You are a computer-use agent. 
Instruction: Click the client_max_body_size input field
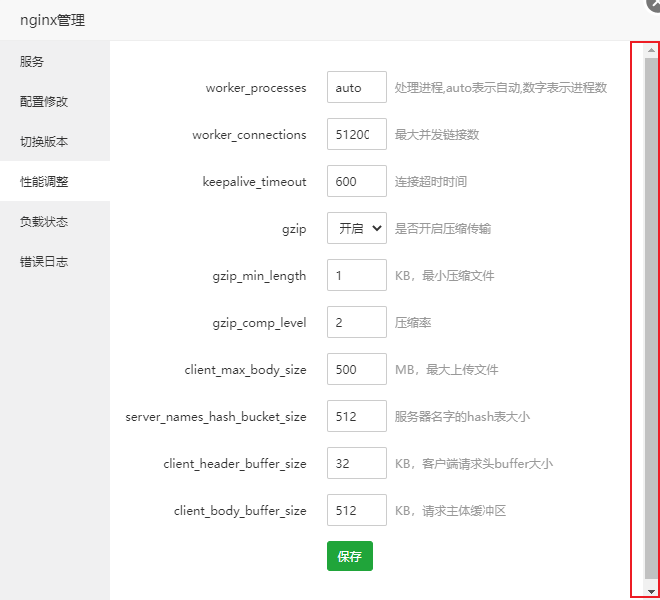(357, 369)
